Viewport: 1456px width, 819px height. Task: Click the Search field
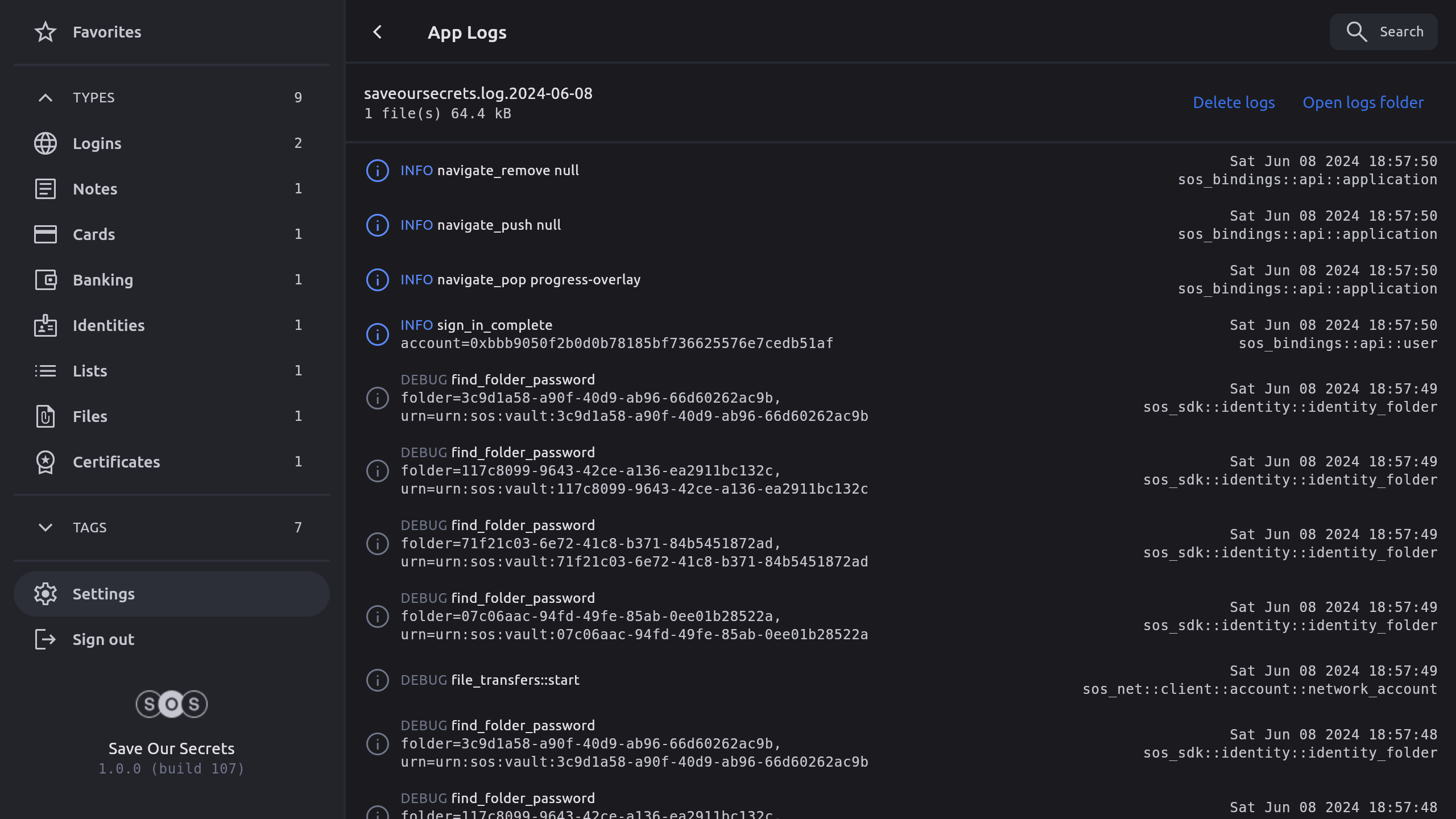[1383, 32]
